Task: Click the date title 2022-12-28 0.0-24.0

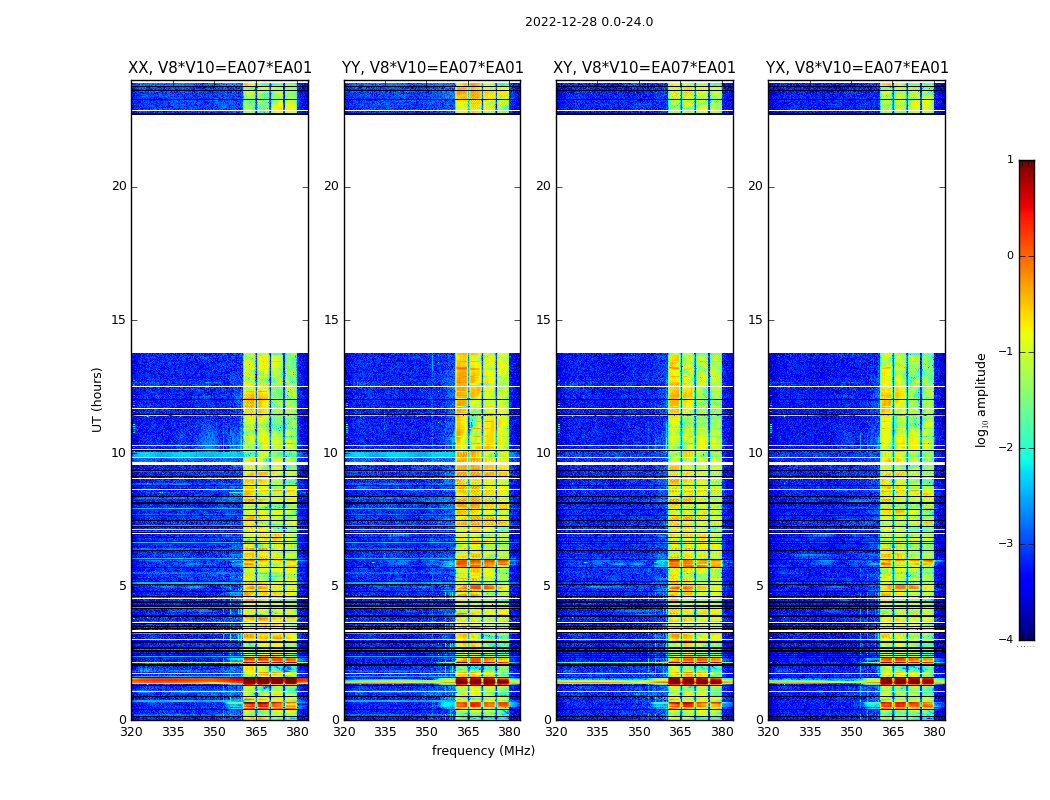Action: tap(588, 22)
